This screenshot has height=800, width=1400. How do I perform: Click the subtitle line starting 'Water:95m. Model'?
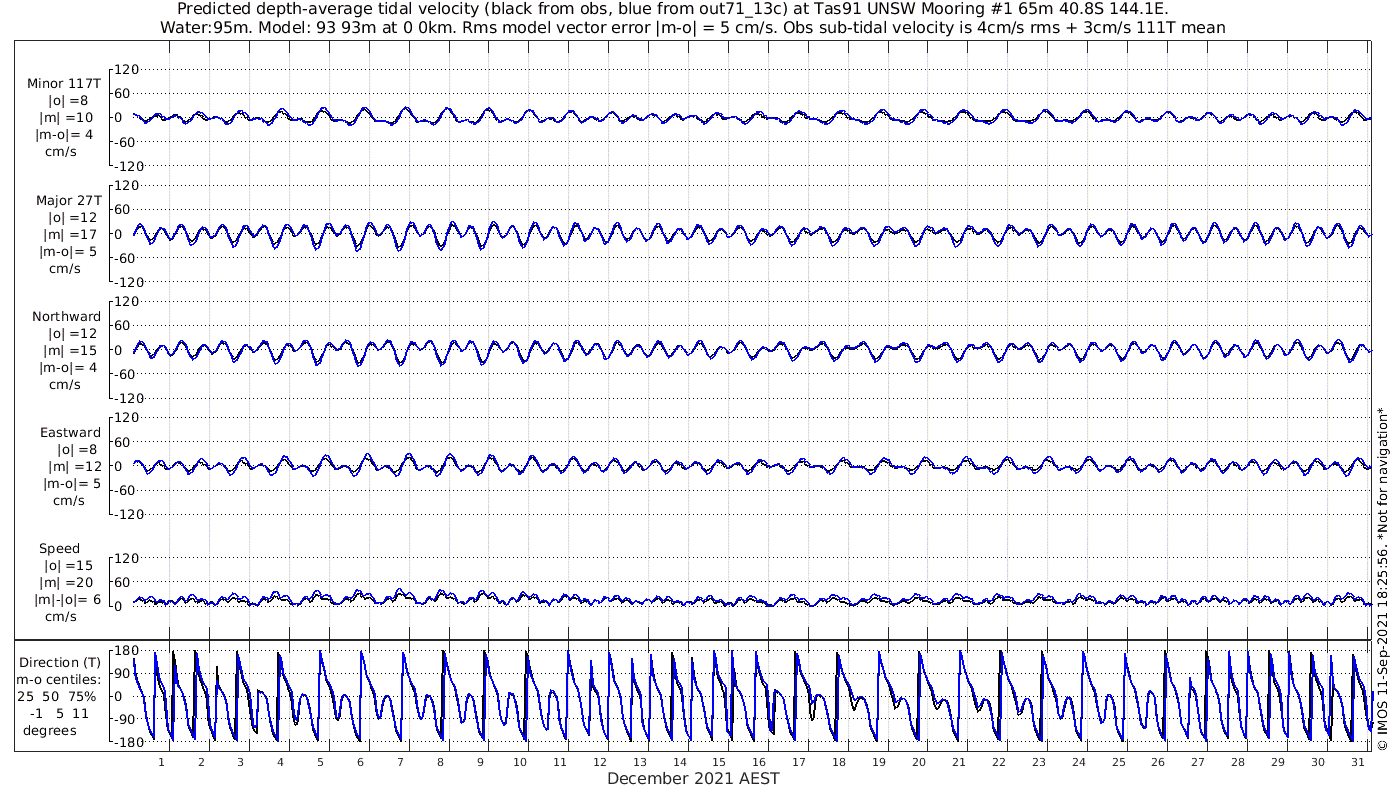[x=692, y=27]
